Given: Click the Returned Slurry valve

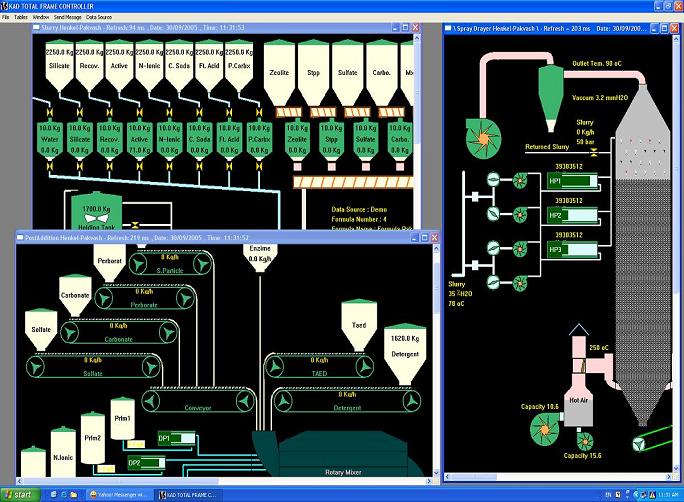Looking at the screenshot, I should [x=593, y=152].
